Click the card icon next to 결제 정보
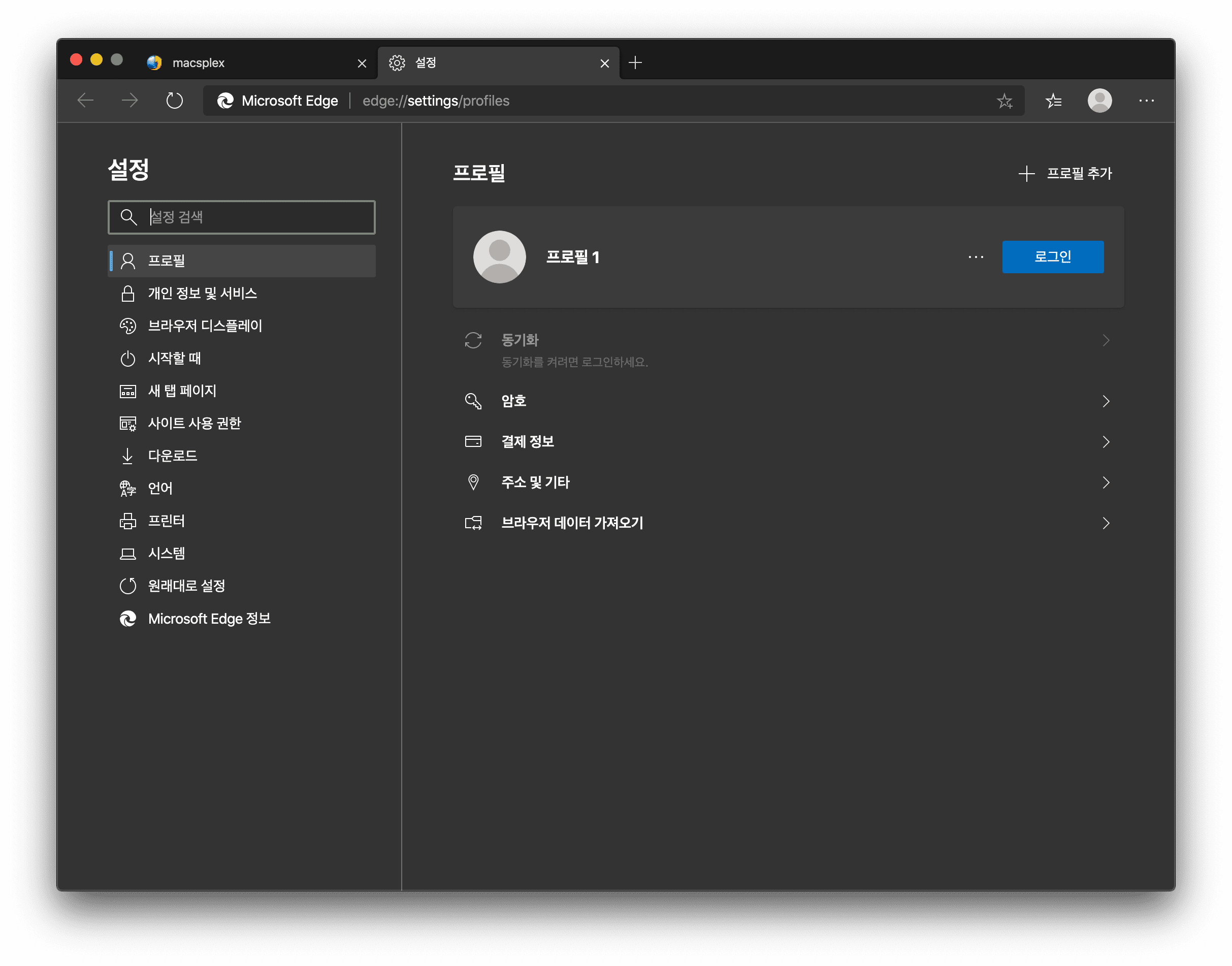Viewport: 1232px width, 966px height. pyautogui.click(x=473, y=442)
